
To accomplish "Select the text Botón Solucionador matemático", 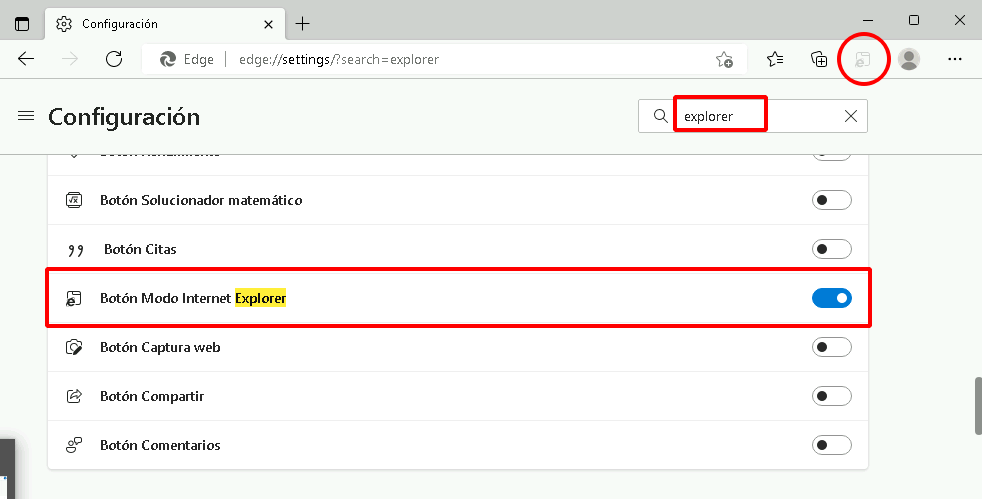I will point(201,200).
